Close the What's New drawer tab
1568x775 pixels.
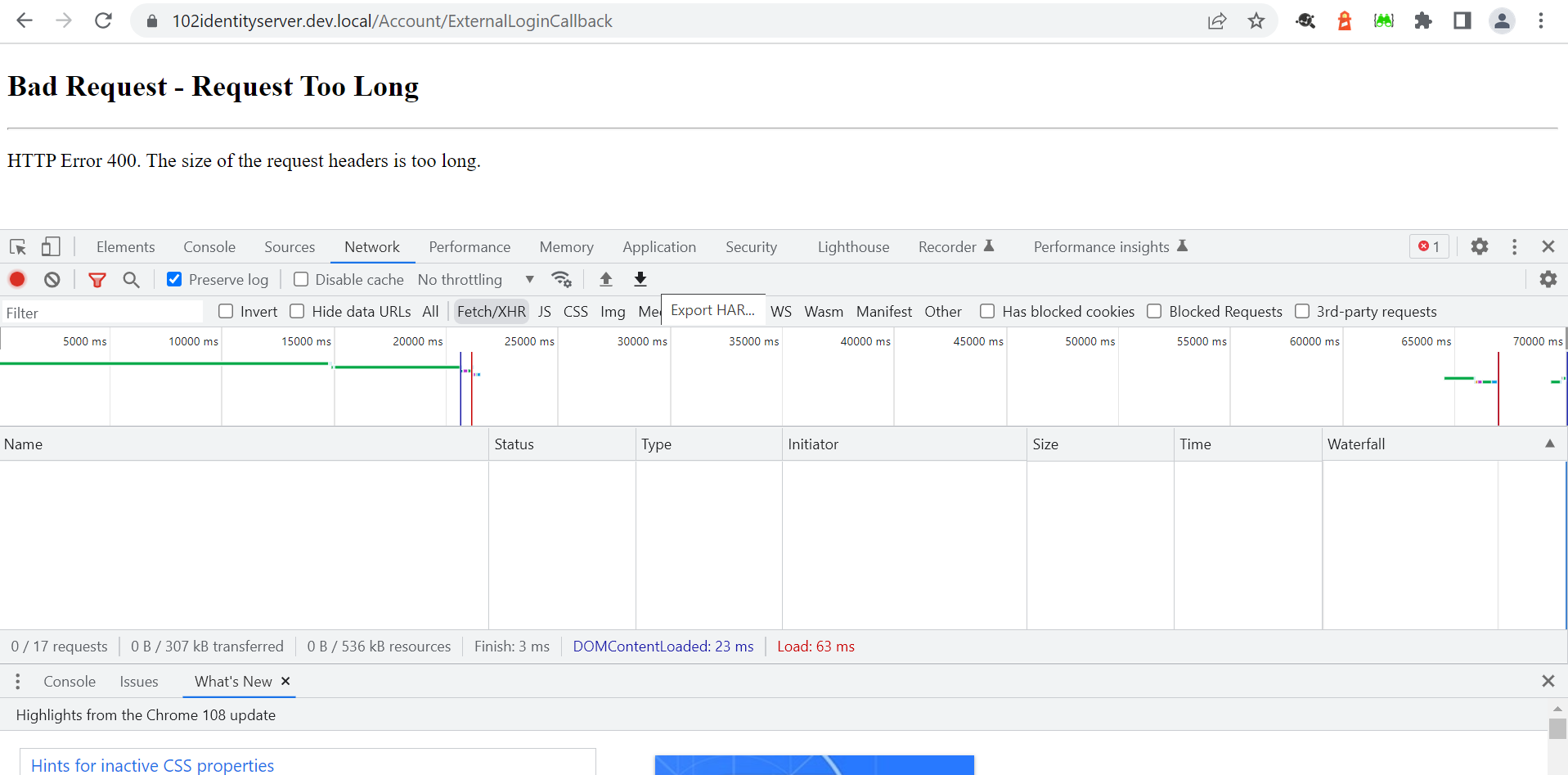pyautogui.click(x=285, y=681)
